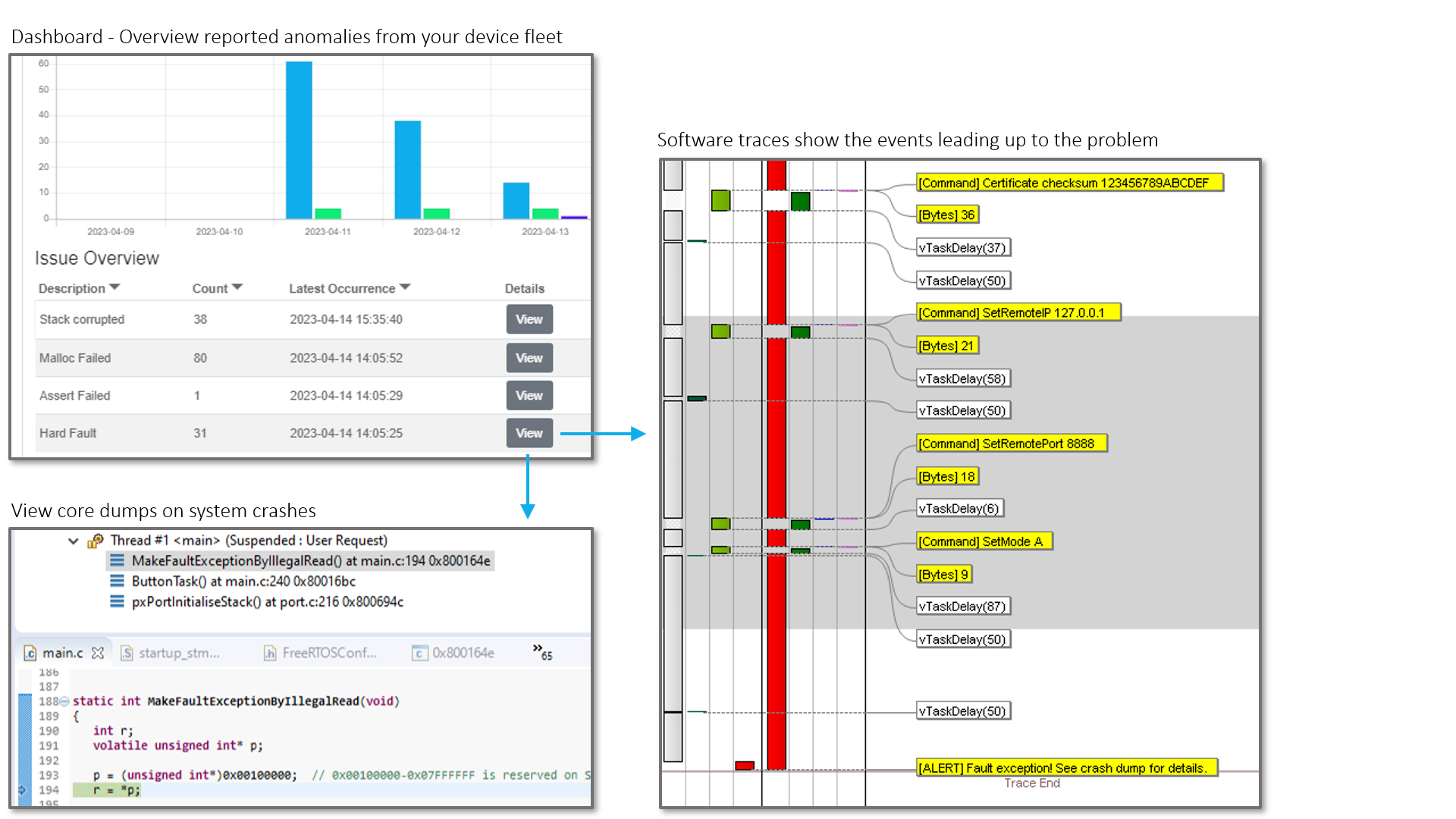Viewport: 1456px width, 819px height.
Task: Select the ButtonTask stack frame icon
Action: [x=117, y=581]
